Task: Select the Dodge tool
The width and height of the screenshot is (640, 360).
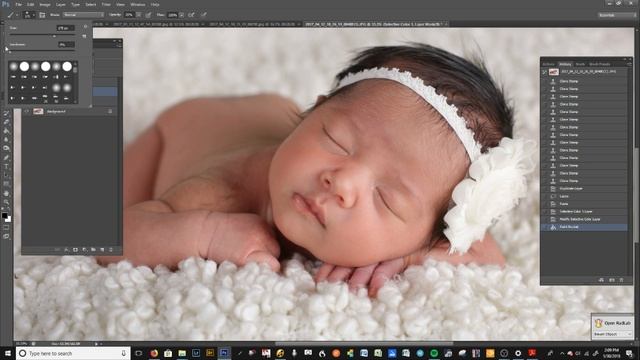Action: (6, 148)
